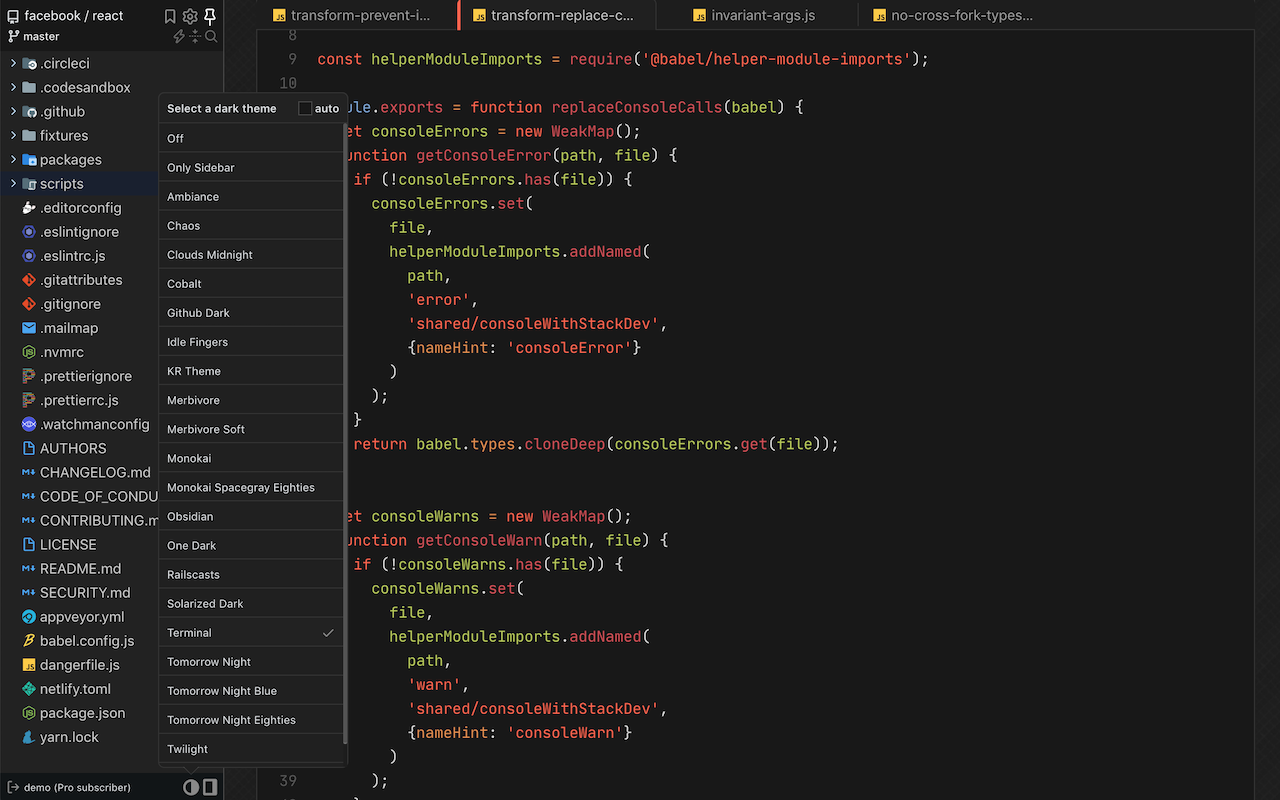This screenshot has width=1280, height=800.
Task: Click the sign-out icon next to demo
Action: coord(11,787)
